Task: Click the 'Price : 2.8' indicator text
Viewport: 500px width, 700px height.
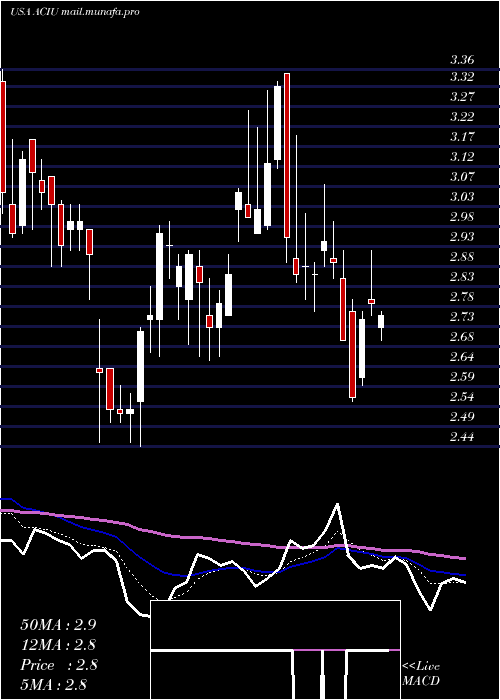Action: click(58, 665)
